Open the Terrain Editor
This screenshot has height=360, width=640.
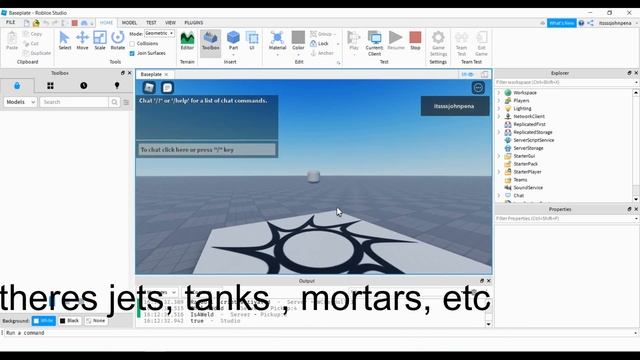tap(187, 40)
